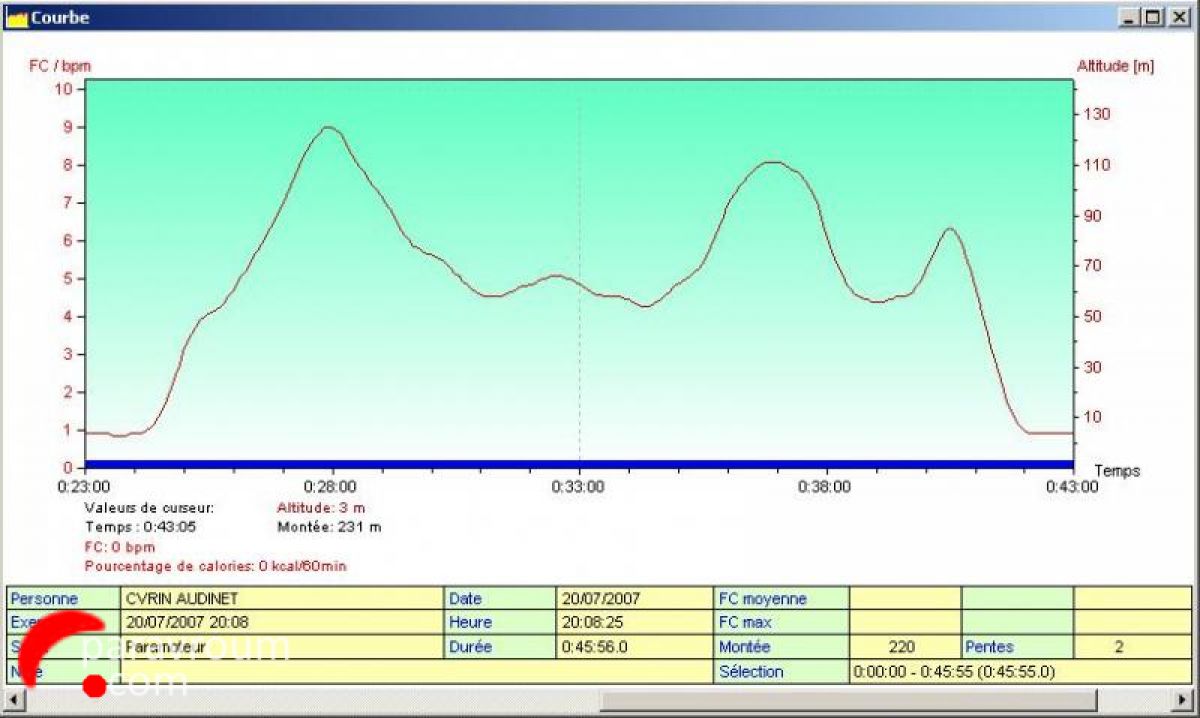Click the empty FC moyenne value cell
This screenshot has width=1200, height=718.
(904, 599)
